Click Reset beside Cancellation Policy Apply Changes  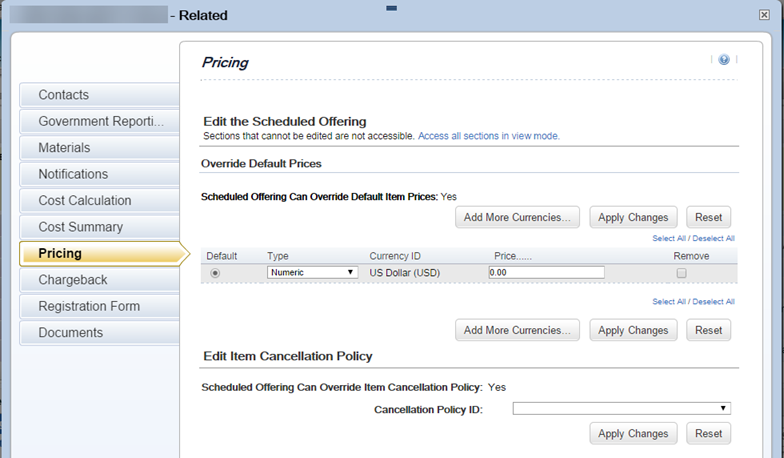click(708, 434)
